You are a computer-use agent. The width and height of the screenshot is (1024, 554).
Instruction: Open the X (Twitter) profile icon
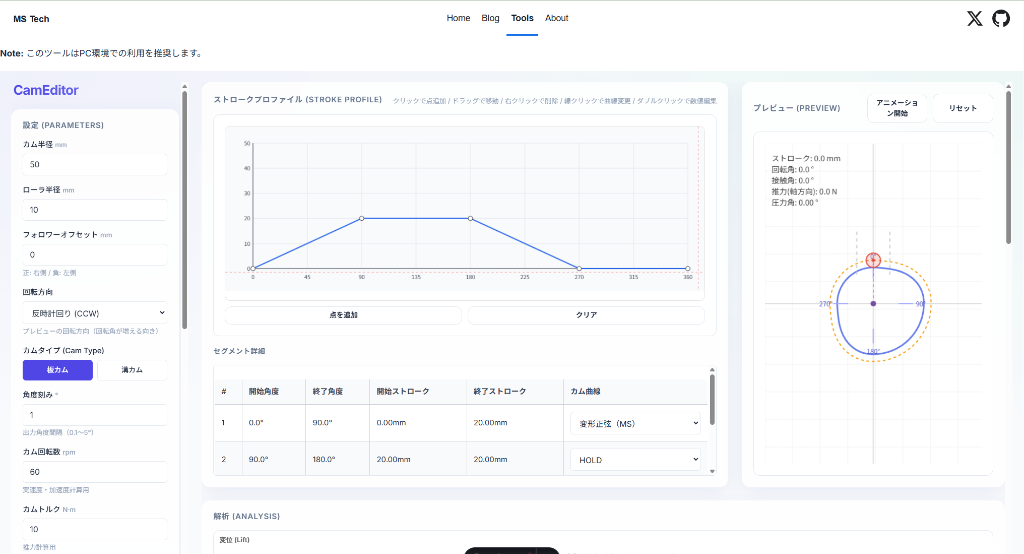click(975, 18)
